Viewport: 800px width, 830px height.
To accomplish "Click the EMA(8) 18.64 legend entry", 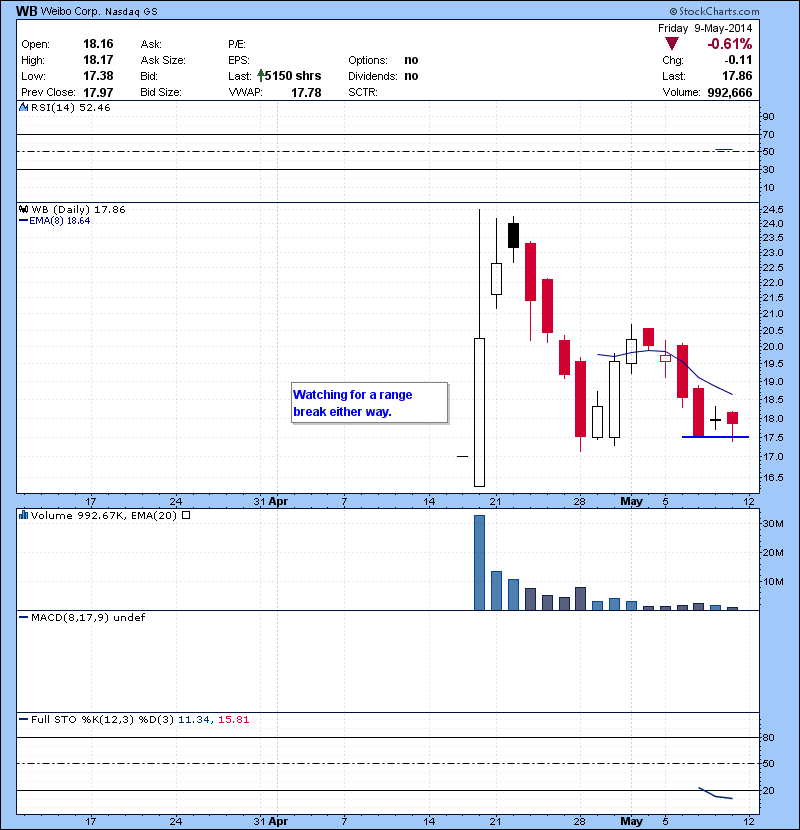I will coord(55,221).
